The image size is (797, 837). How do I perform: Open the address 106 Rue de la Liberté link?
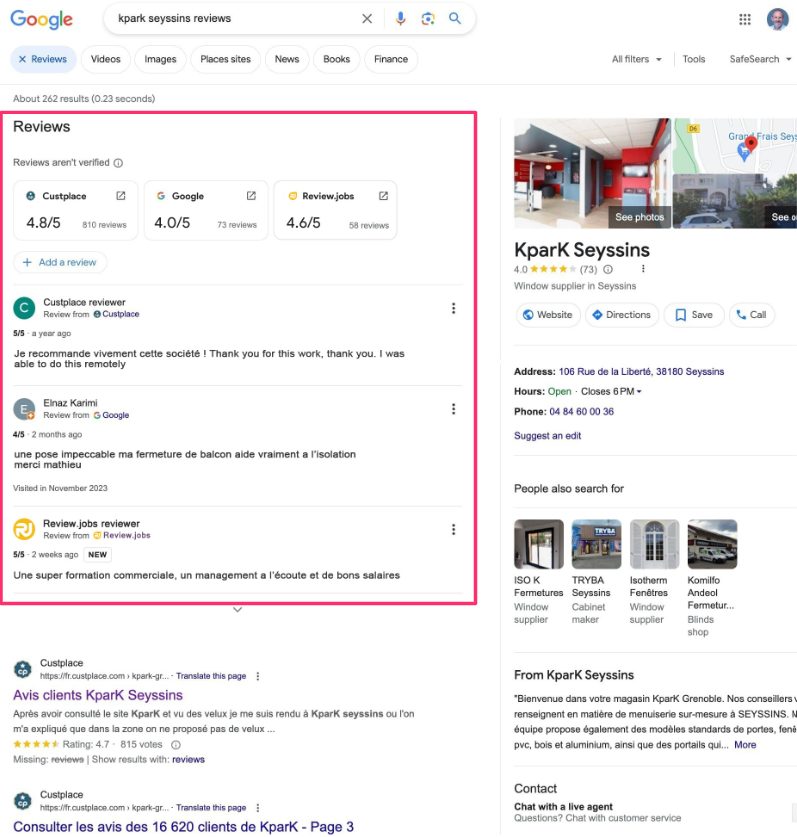641,372
